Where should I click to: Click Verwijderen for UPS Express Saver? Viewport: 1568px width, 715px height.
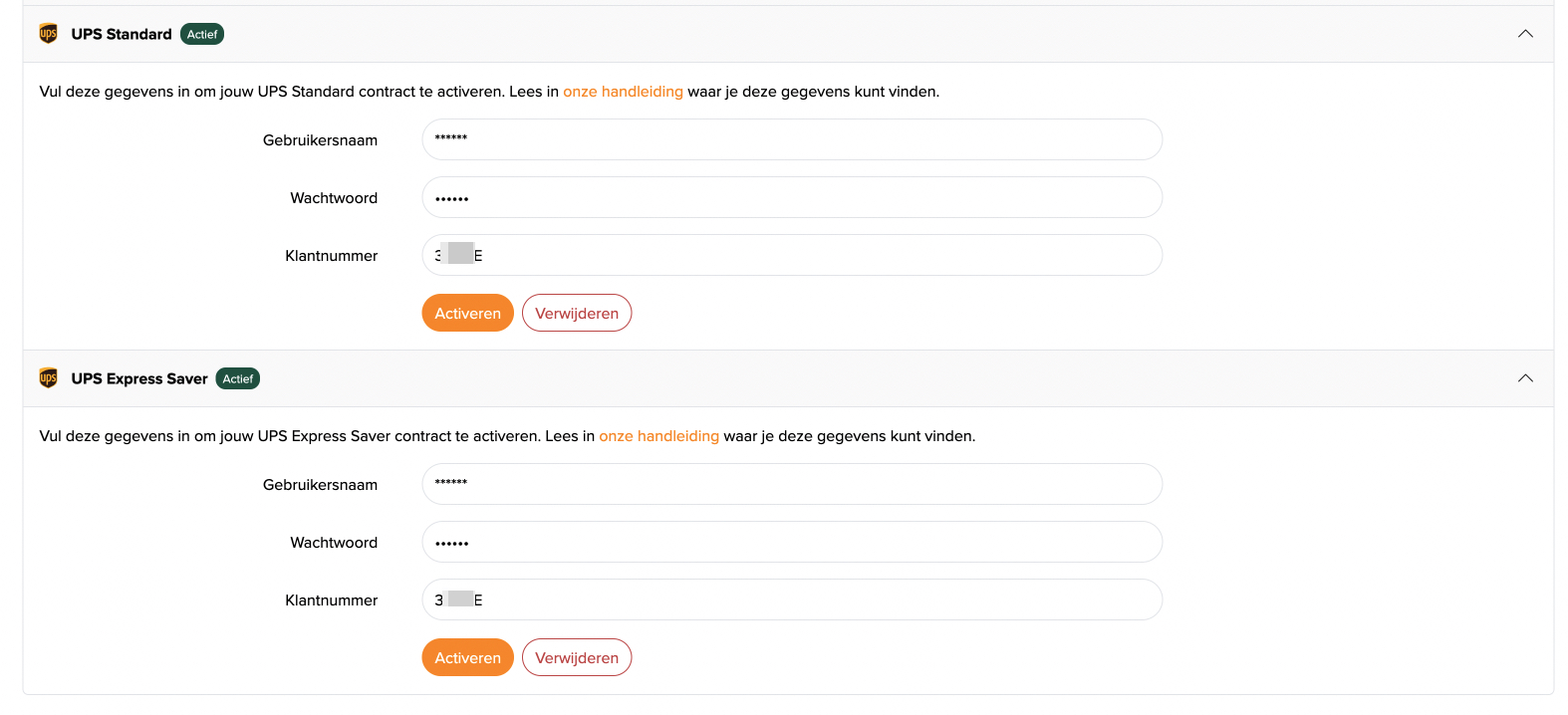pyautogui.click(x=577, y=657)
